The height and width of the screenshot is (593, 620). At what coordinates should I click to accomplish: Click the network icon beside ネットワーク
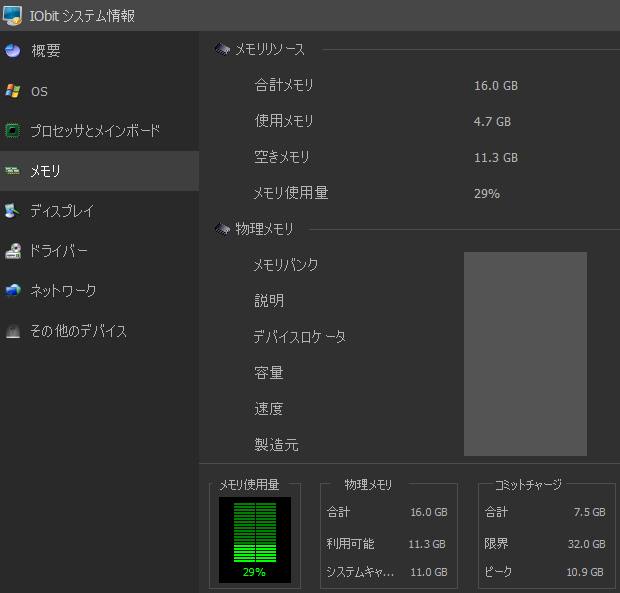pyautogui.click(x=13, y=291)
